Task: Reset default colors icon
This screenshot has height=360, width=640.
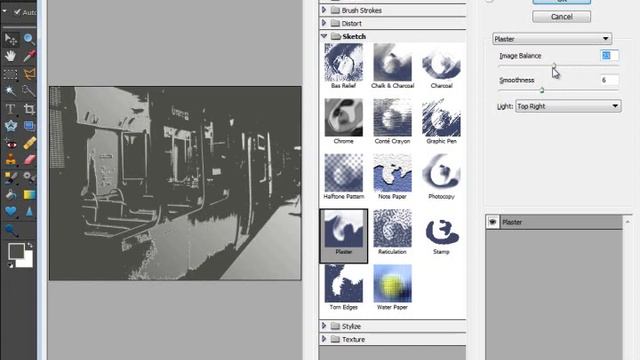Action: pyautogui.click(x=11, y=265)
